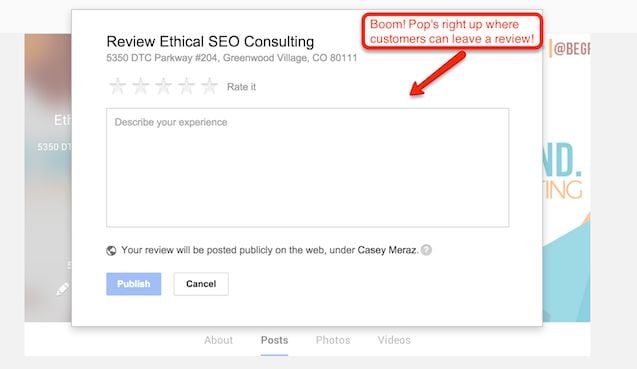This screenshot has width=637, height=369.
Task: Select the fourth rating star
Action: (186, 86)
